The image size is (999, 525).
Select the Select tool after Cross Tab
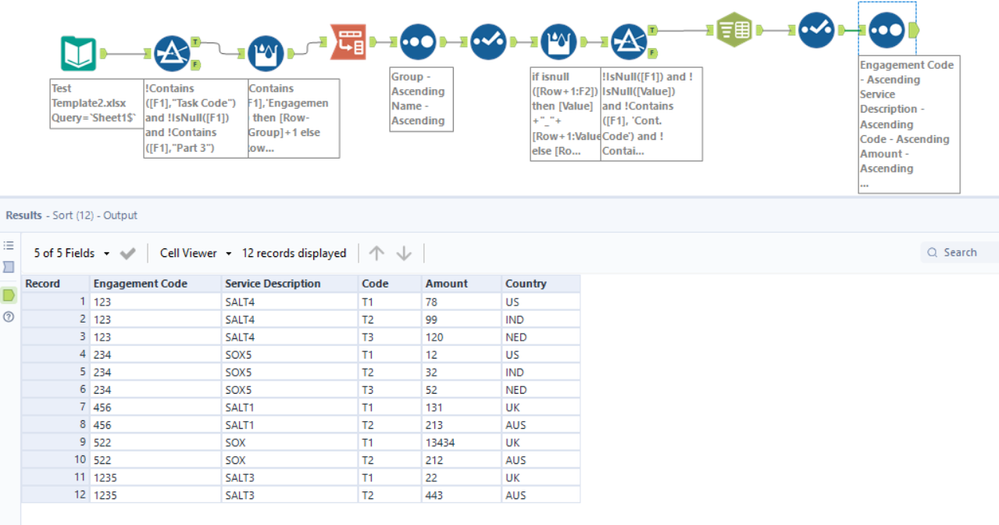pos(816,29)
